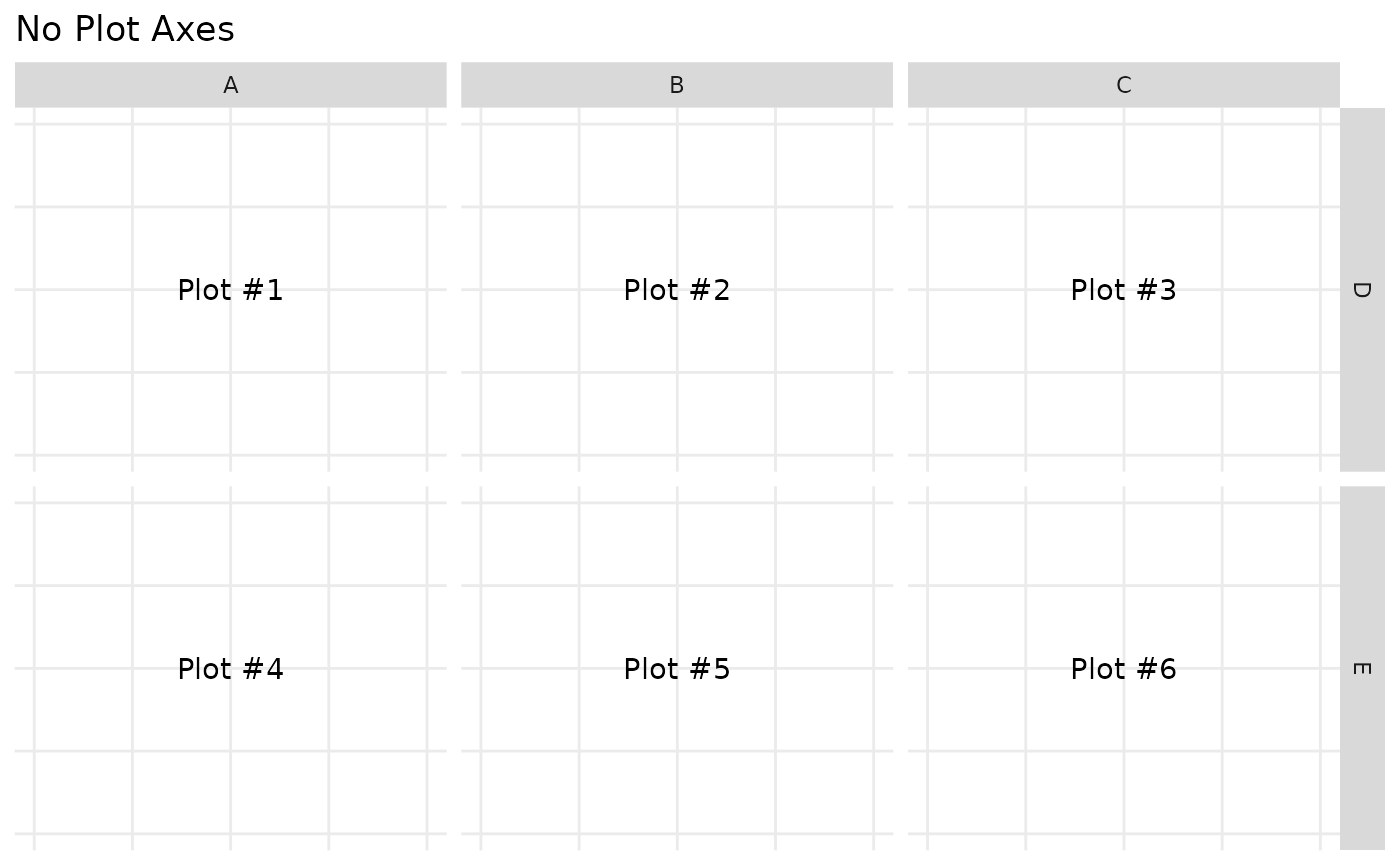
Task: Click the top-right grid cell of Plot #3 panel
Action: click(1271, 166)
